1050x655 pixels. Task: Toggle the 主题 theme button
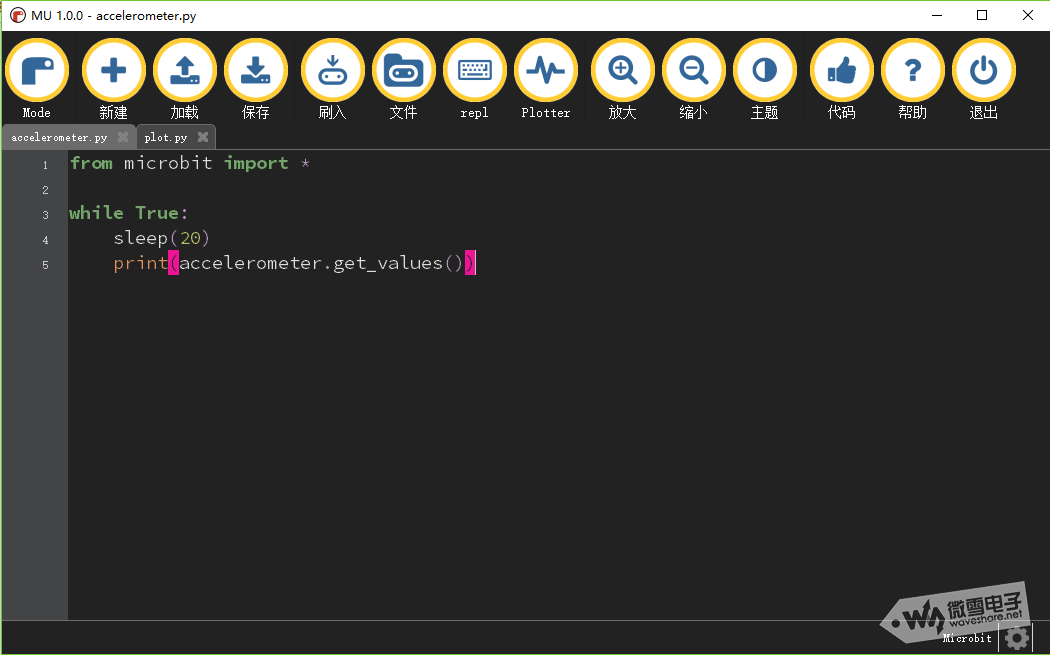tap(764, 71)
